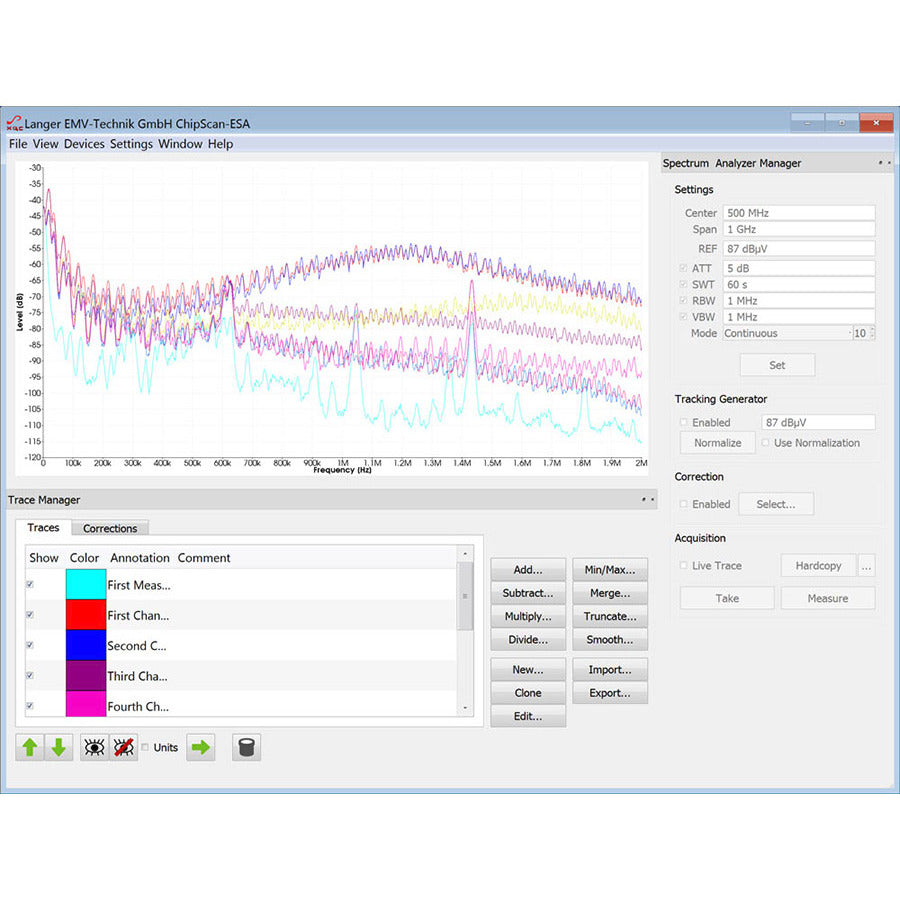This screenshot has width=900, height=900.
Task: Click the database cylinder icon
Action: point(246,747)
